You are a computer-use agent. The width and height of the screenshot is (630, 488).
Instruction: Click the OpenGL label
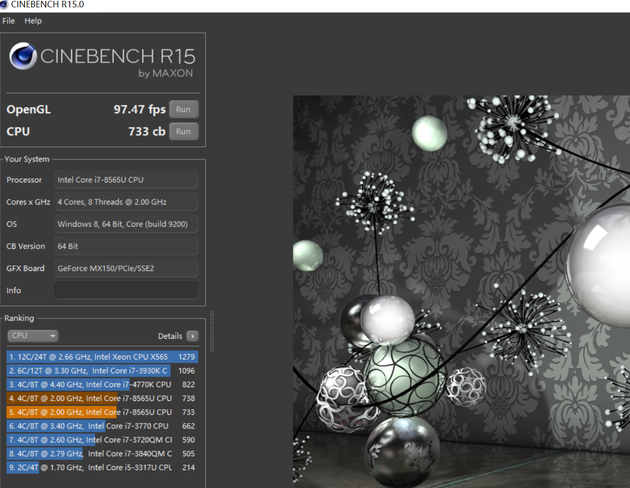pos(28,109)
